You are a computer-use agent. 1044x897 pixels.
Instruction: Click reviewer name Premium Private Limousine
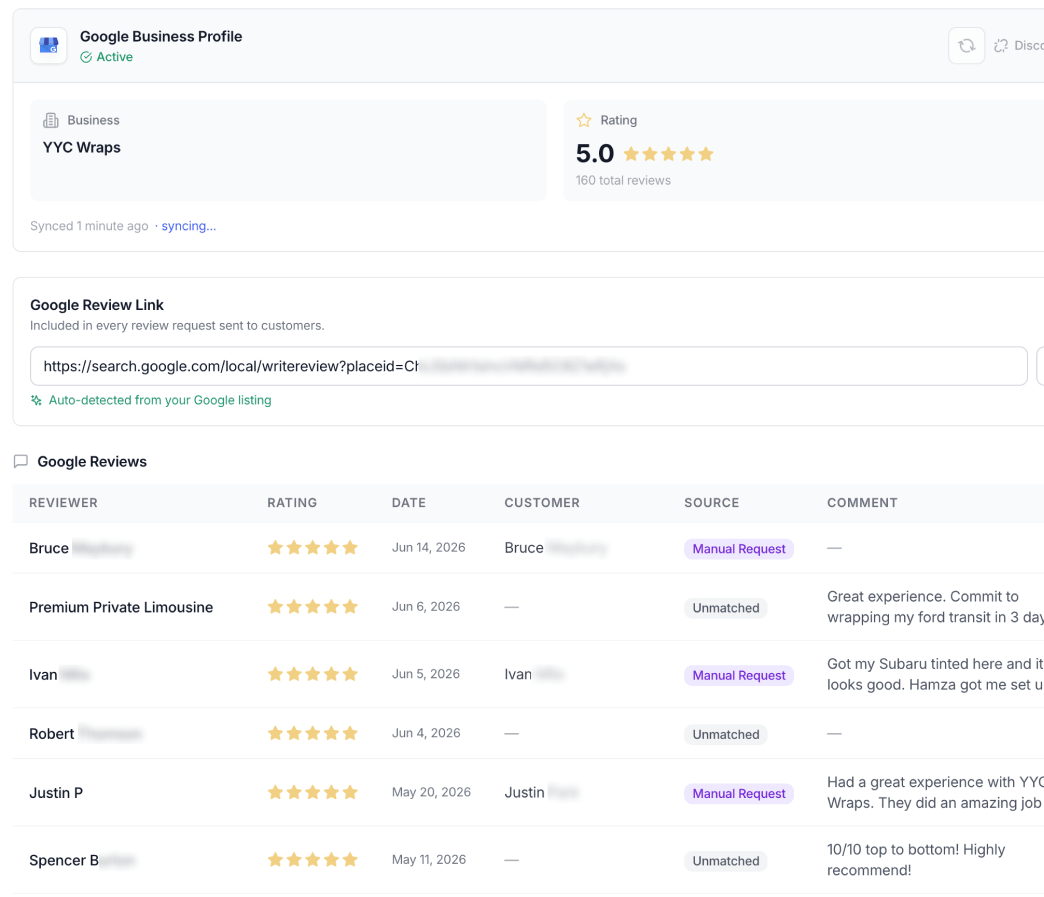pyautogui.click(x=121, y=607)
